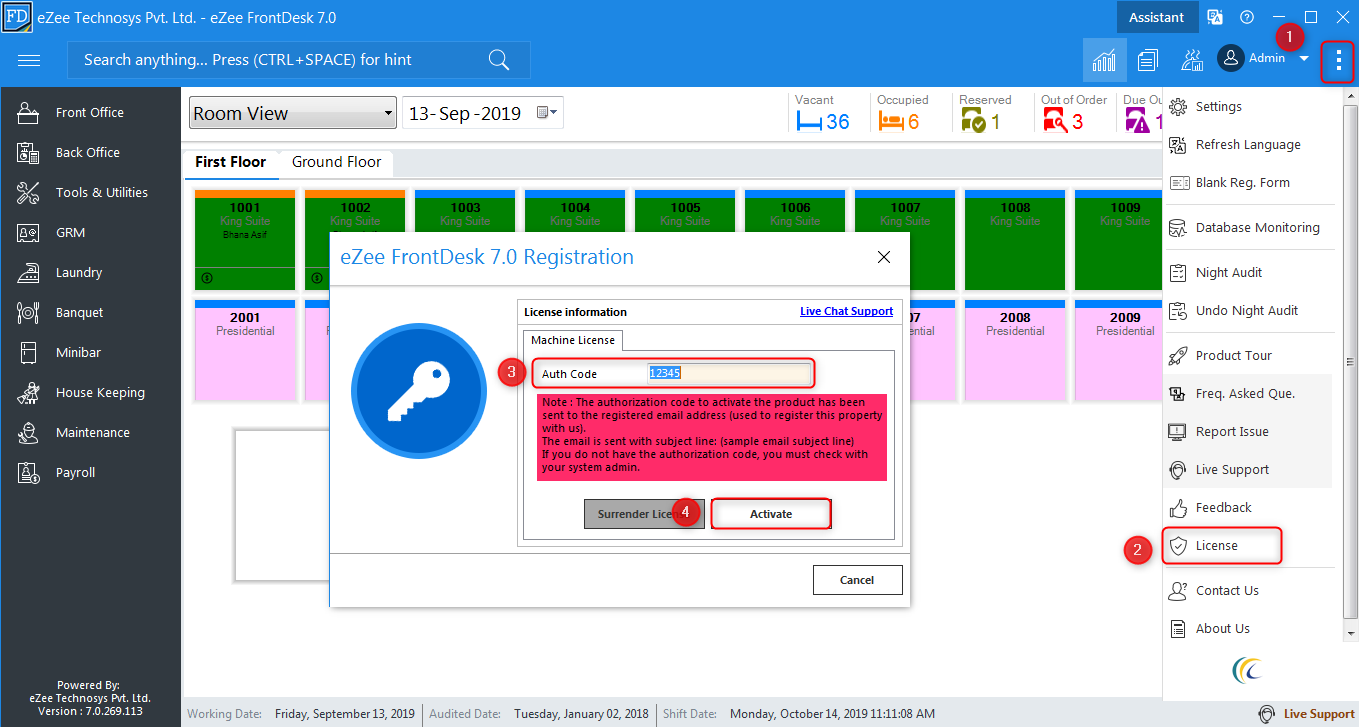Click the Minibar fridge icon
1359x727 pixels.
[x=27, y=353]
